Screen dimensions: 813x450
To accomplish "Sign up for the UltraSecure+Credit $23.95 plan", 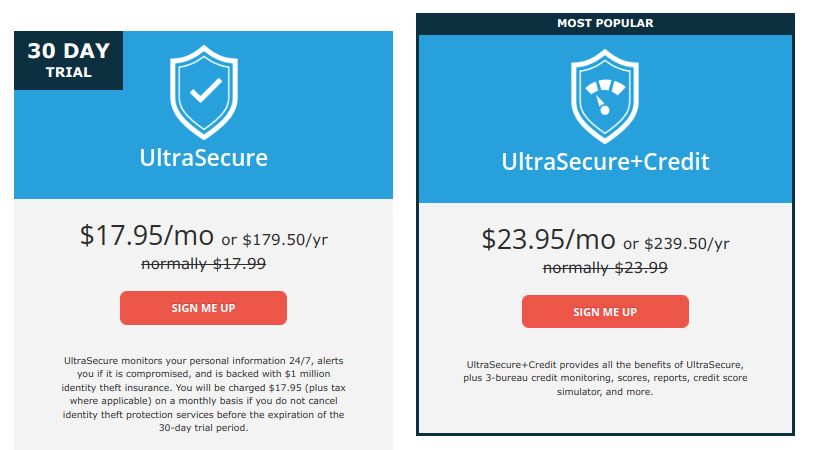I will click(x=605, y=312).
